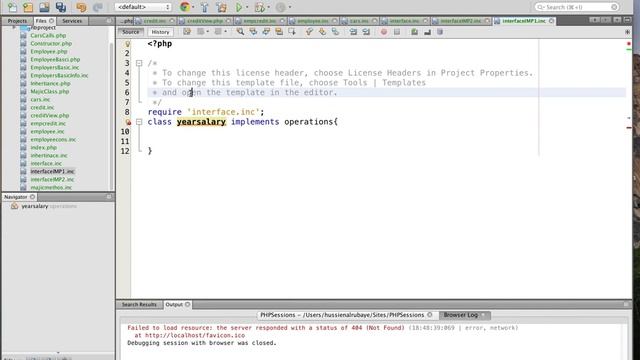The height and width of the screenshot is (360, 640).
Task: Collapse the yearsalary class fold at line 9
Action: (x=139, y=122)
